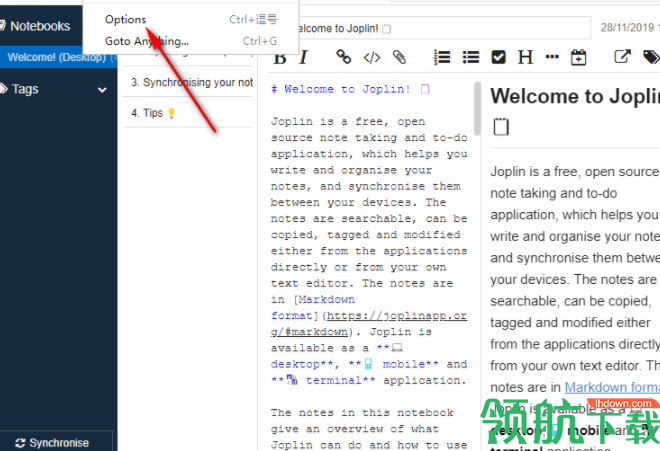The image size is (660, 451).
Task: Open note '4. Tips'
Action: [x=187, y=113]
